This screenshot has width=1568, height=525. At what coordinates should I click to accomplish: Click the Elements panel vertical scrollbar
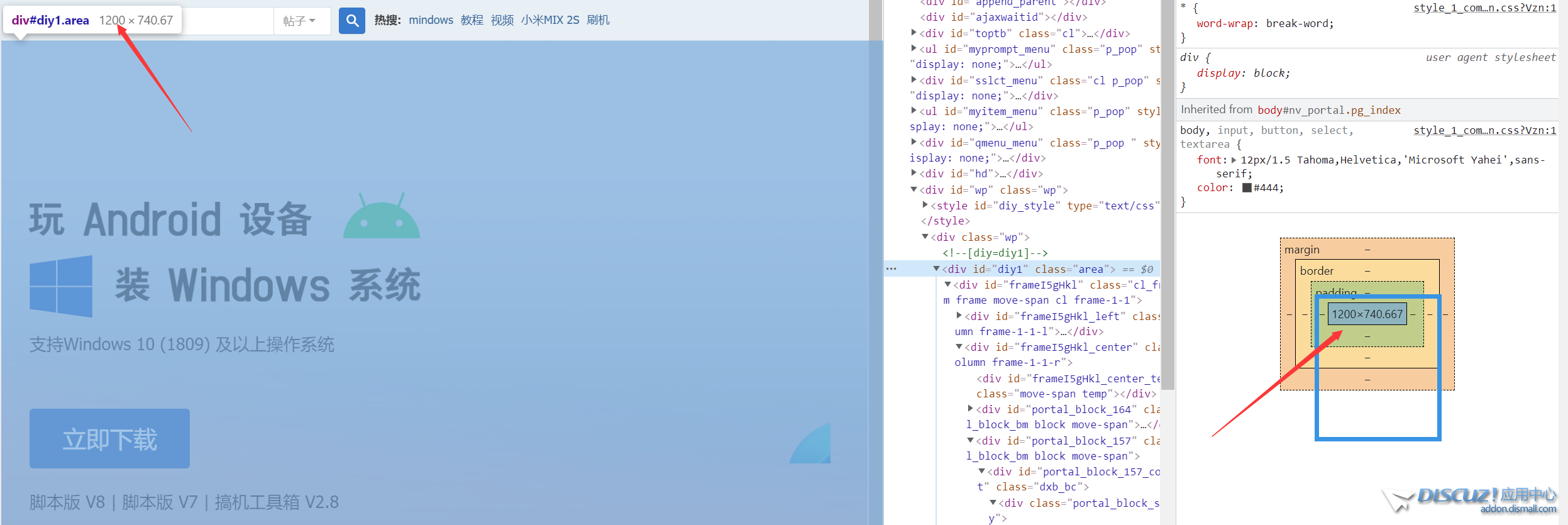click(x=1168, y=189)
